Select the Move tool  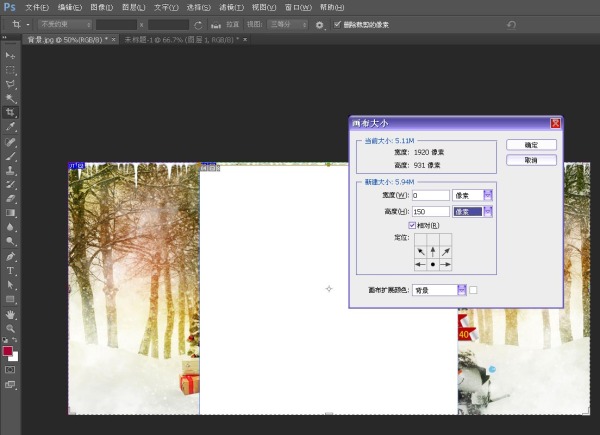pyautogui.click(x=10, y=55)
